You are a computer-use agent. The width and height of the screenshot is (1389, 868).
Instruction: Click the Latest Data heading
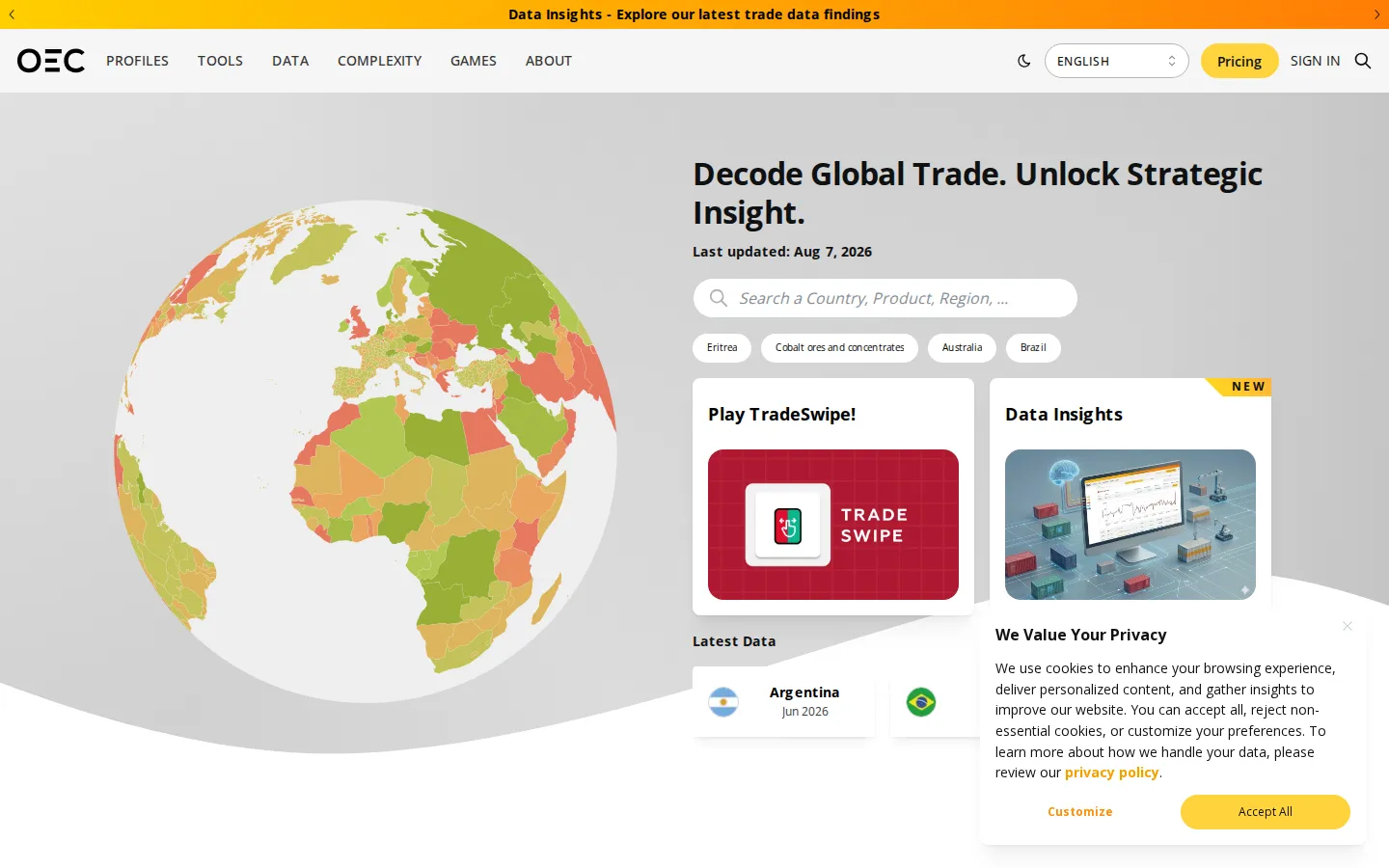[x=734, y=641]
